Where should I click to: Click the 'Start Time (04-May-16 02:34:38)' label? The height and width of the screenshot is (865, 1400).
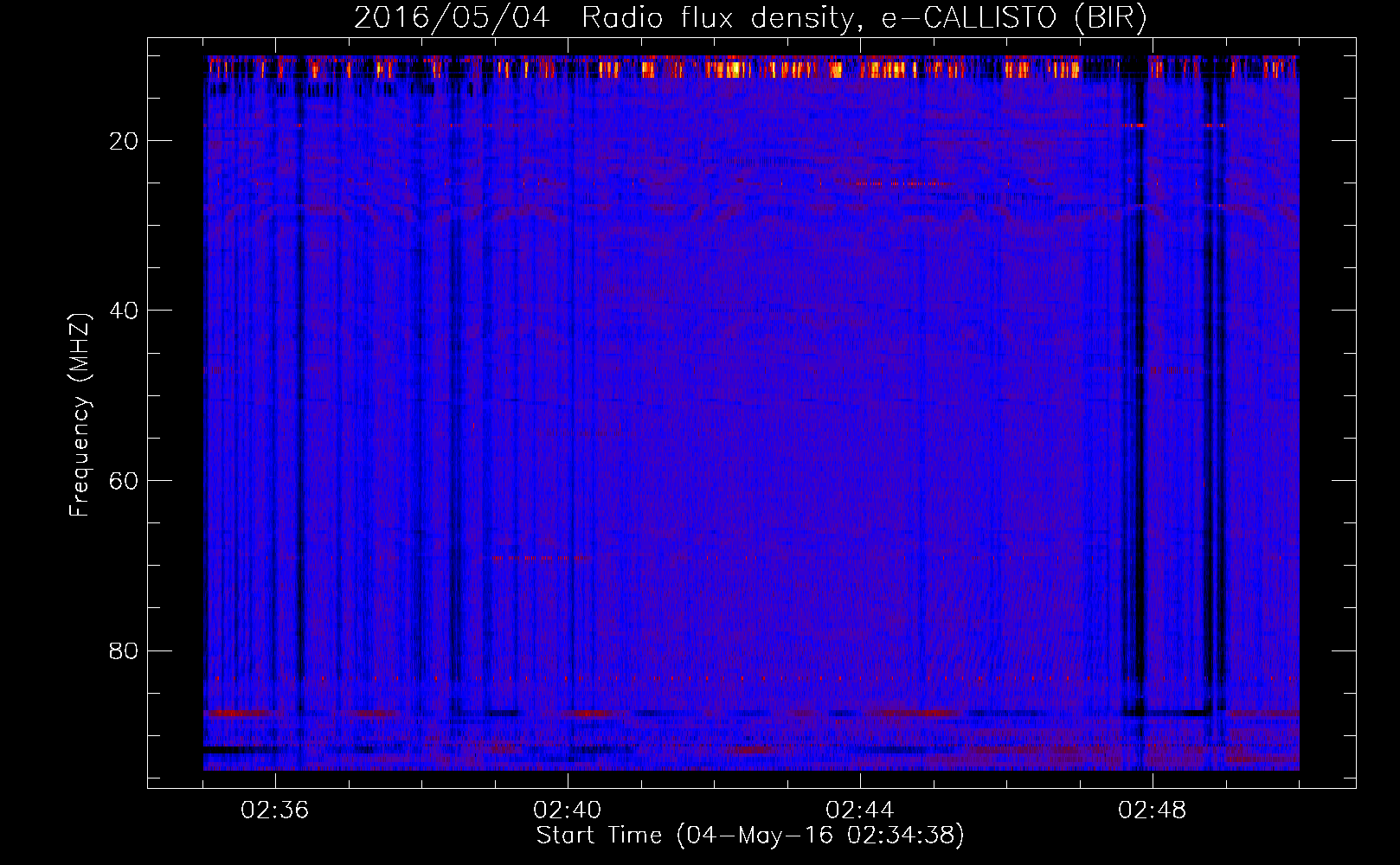point(750,836)
